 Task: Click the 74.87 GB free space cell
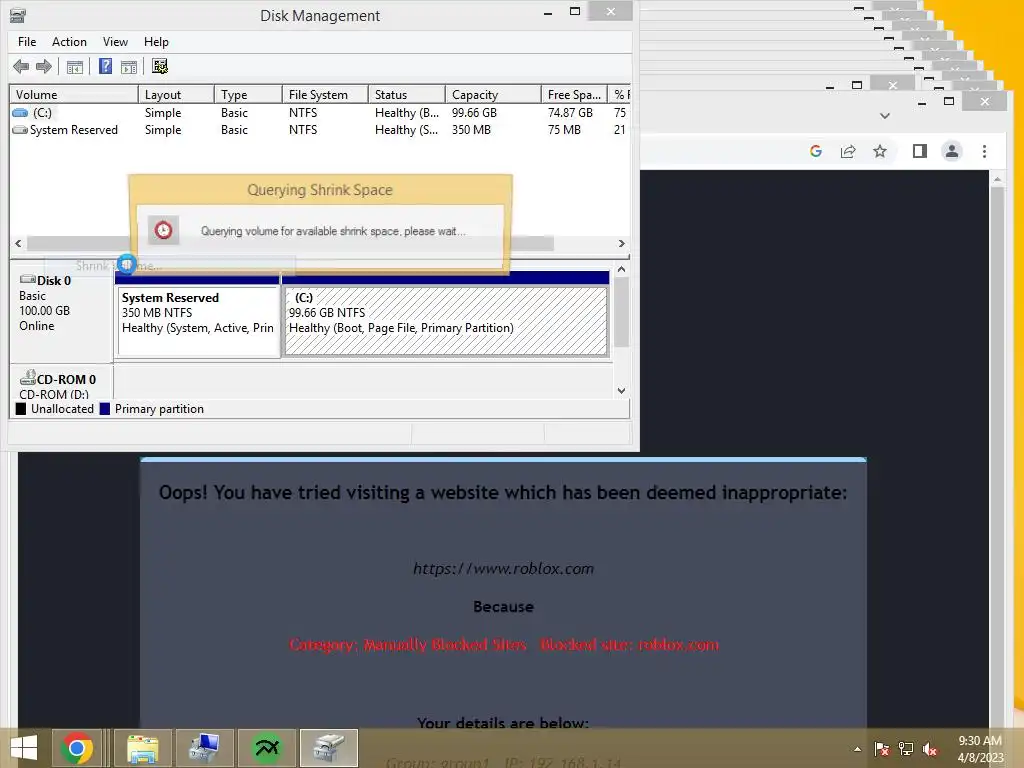pos(570,113)
